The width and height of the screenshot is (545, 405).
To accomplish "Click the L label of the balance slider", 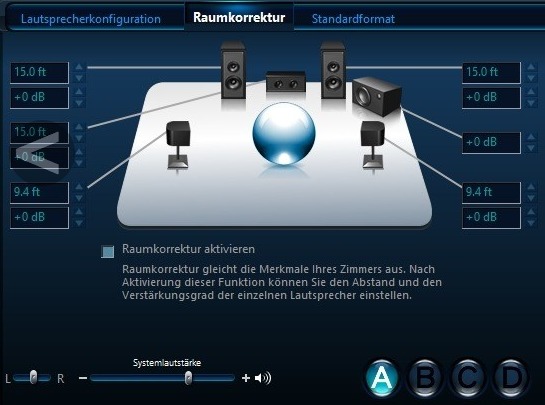I will click(8, 378).
